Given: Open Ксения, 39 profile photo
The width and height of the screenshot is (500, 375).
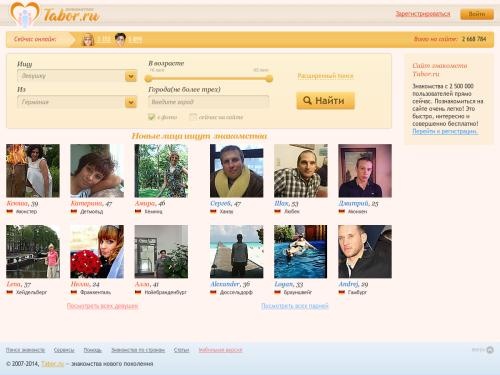Looking at the screenshot, I should tap(33, 171).
